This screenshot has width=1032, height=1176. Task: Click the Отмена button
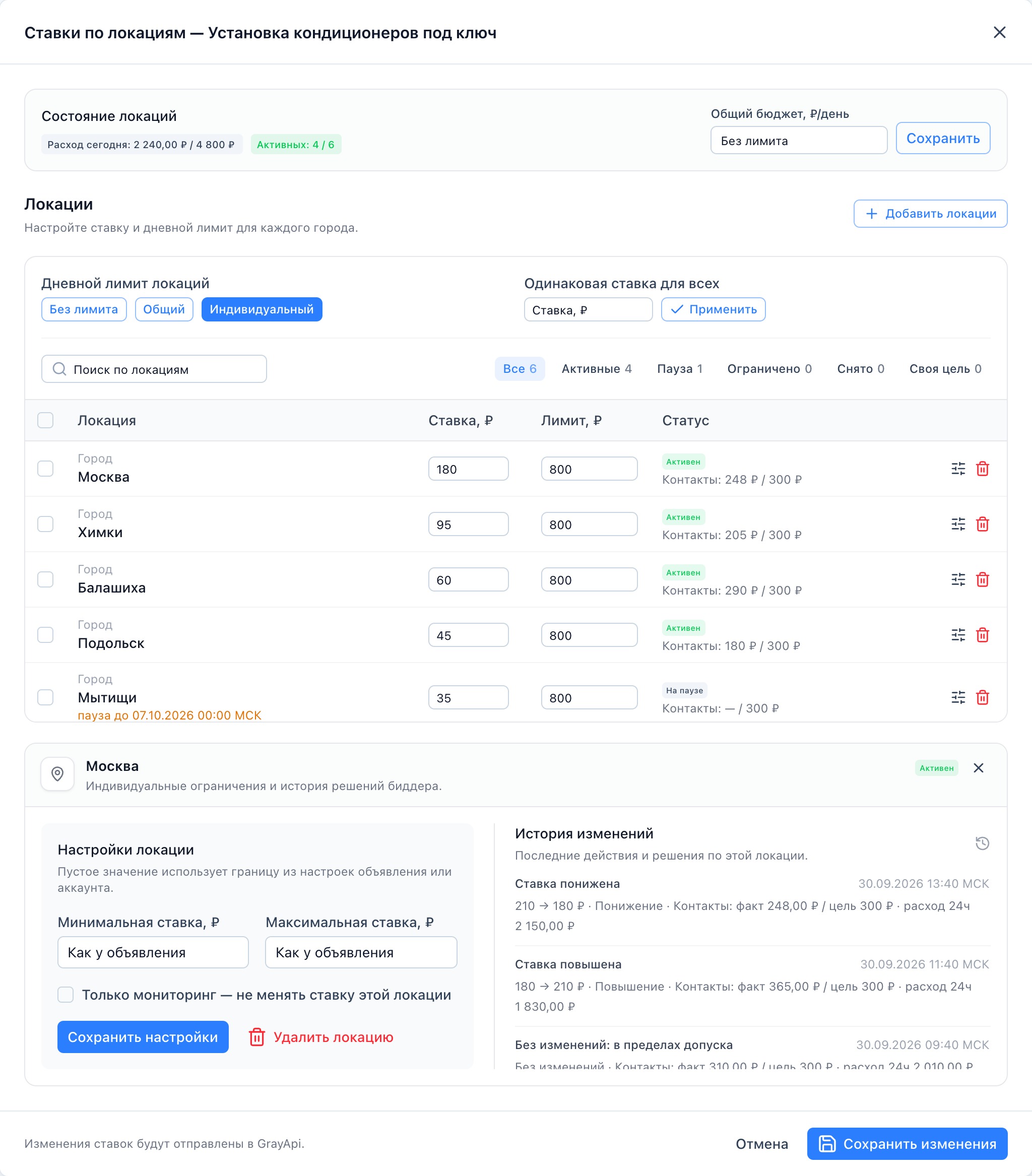(x=761, y=1144)
